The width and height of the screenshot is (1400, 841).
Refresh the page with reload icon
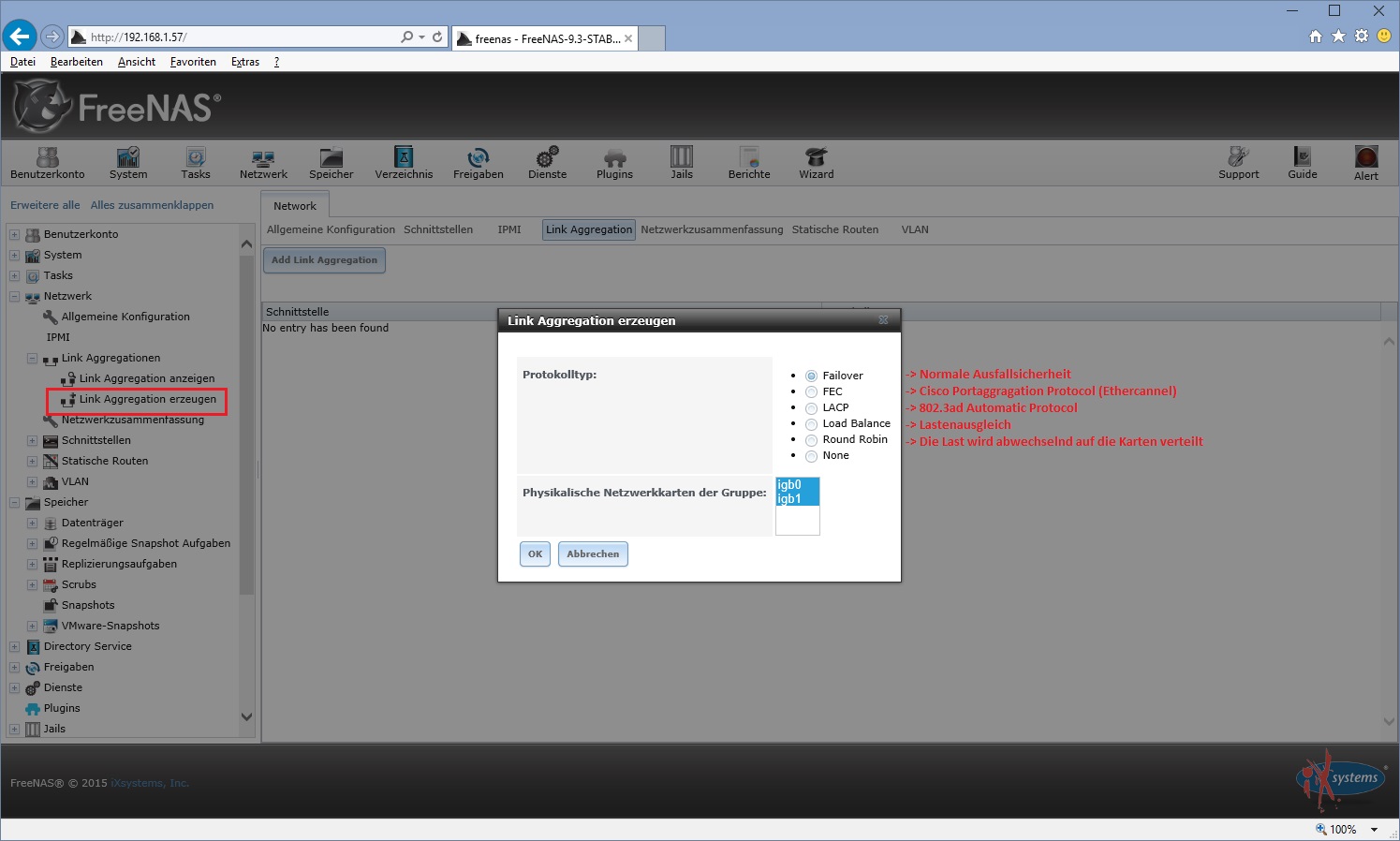pos(437,37)
